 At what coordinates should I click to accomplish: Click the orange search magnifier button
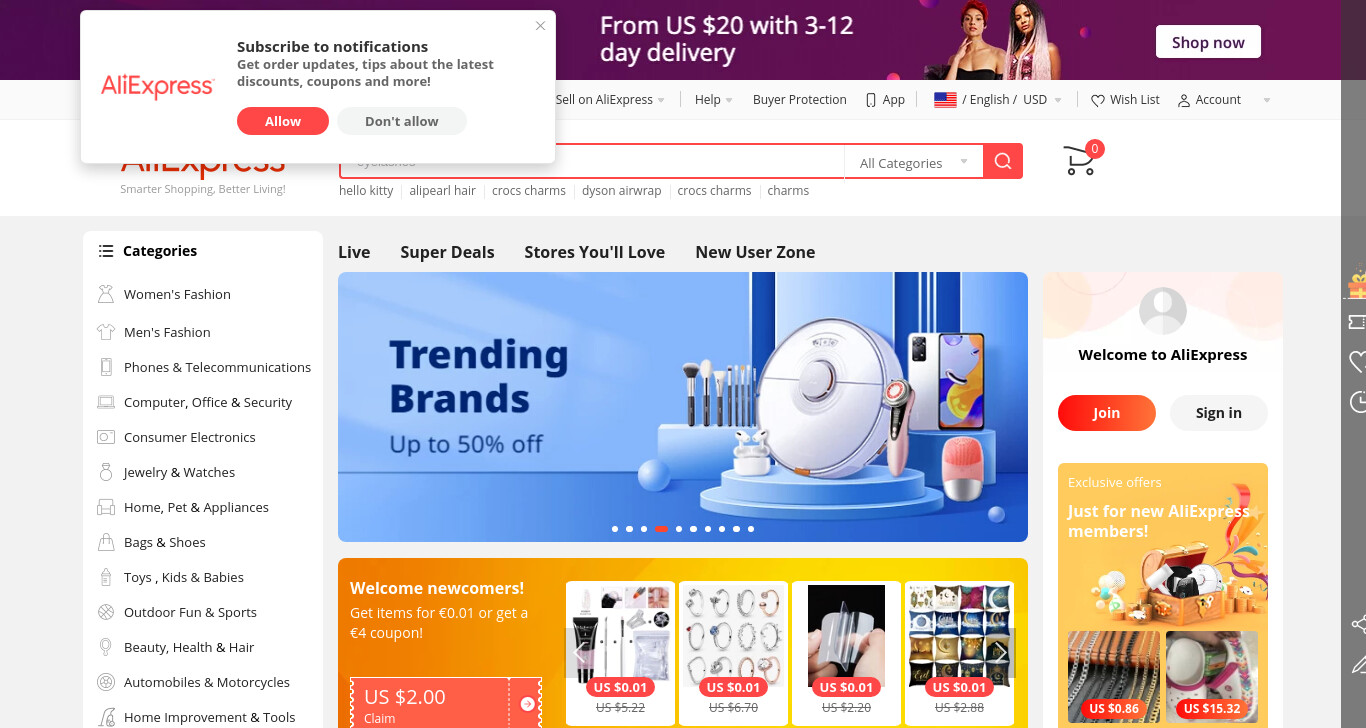1003,161
